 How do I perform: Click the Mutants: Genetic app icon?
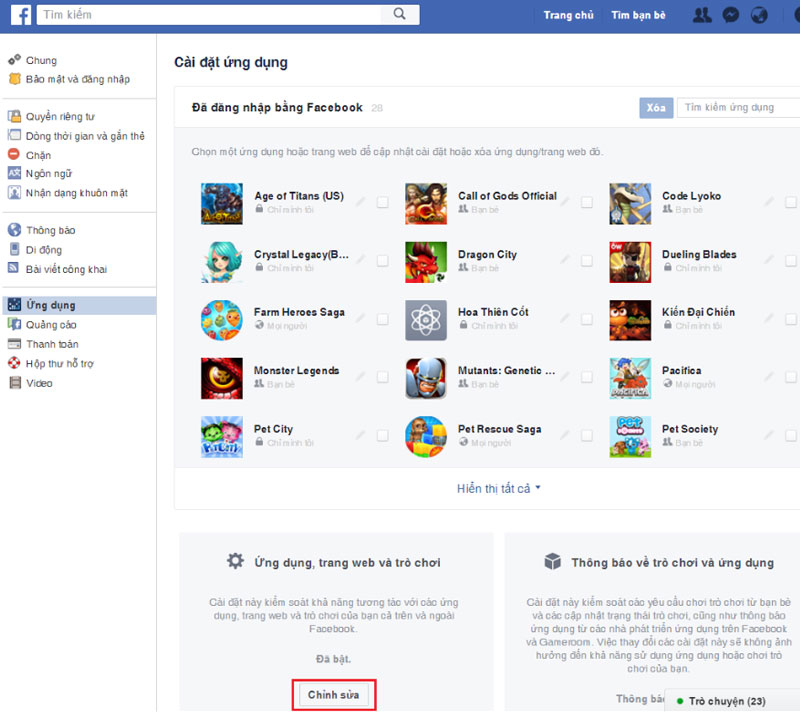point(426,378)
